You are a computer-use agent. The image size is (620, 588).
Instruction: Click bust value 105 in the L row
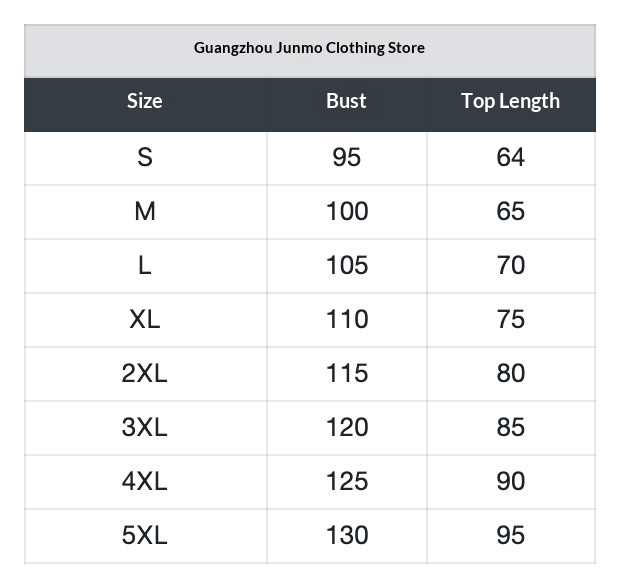tap(347, 266)
